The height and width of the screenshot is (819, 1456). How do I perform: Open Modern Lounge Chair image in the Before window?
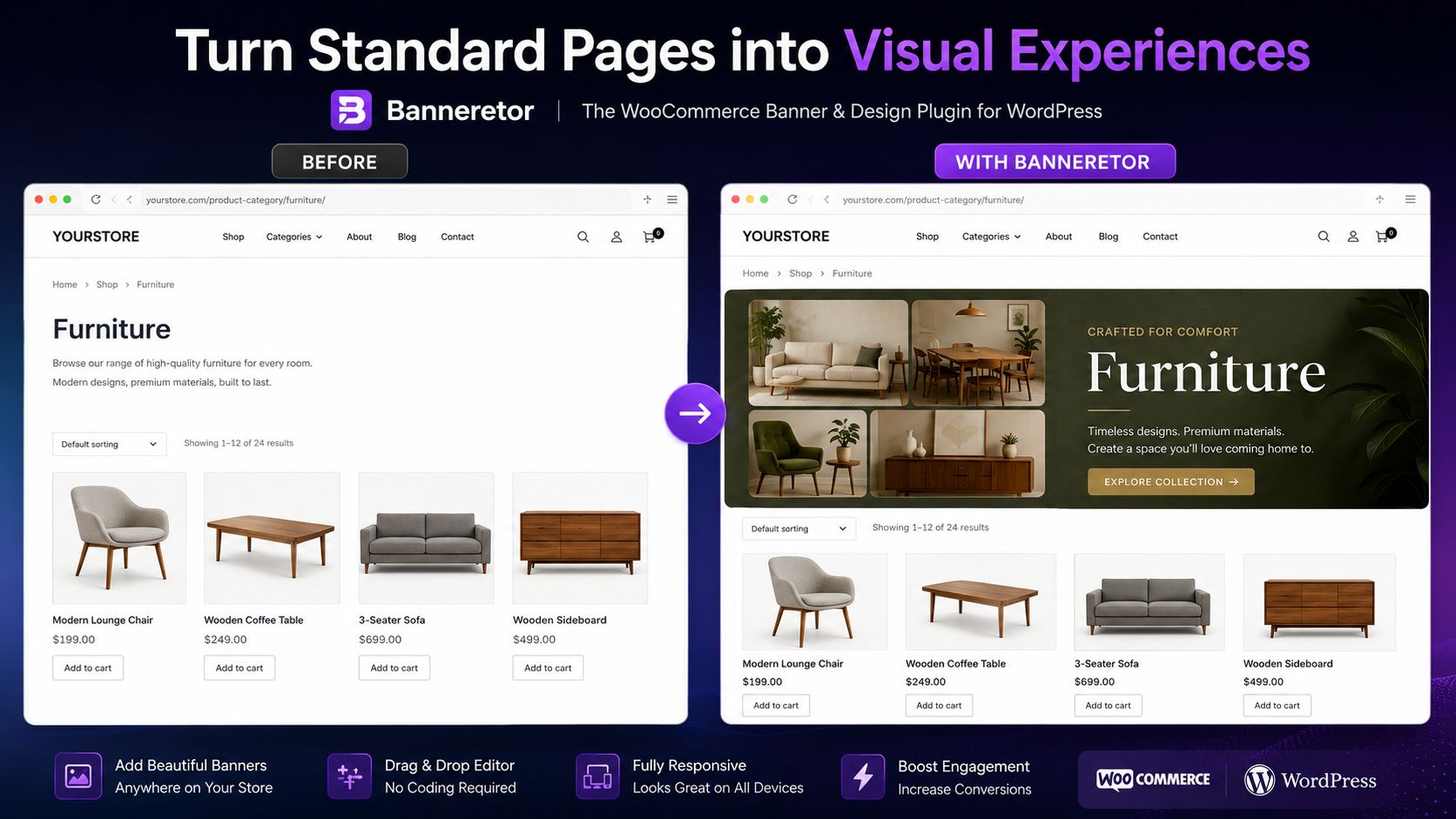click(x=119, y=538)
